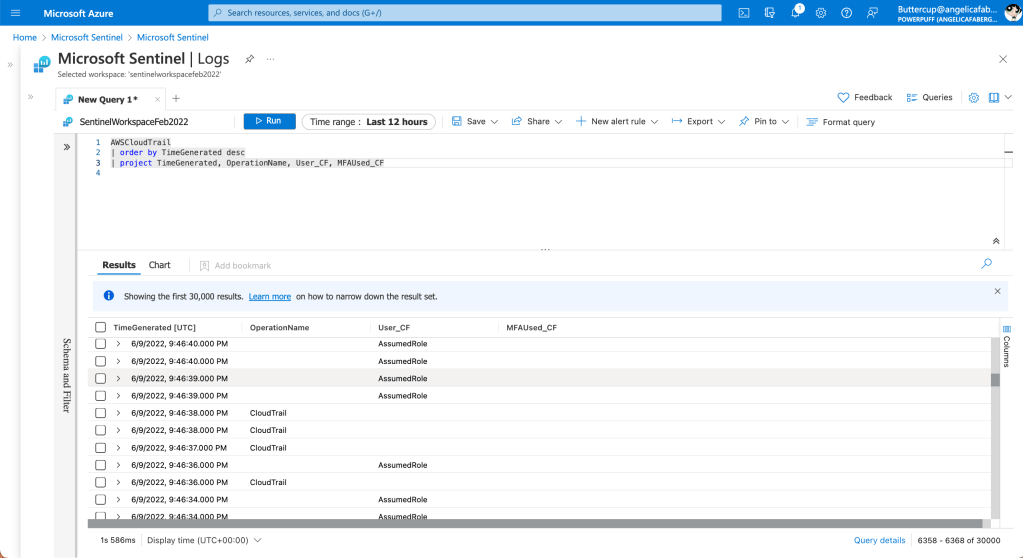
Task: Click the help question mark icon
Action: pos(846,13)
